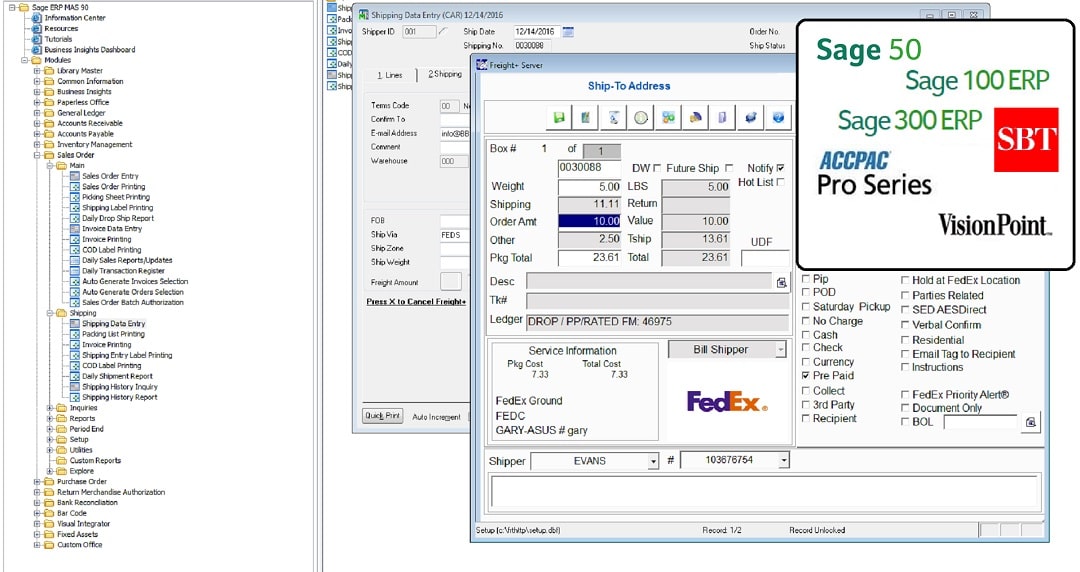1080x572 pixels.
Task: Expand the Library Master folder
Action: pyautogui.click(x=37, y=71)
